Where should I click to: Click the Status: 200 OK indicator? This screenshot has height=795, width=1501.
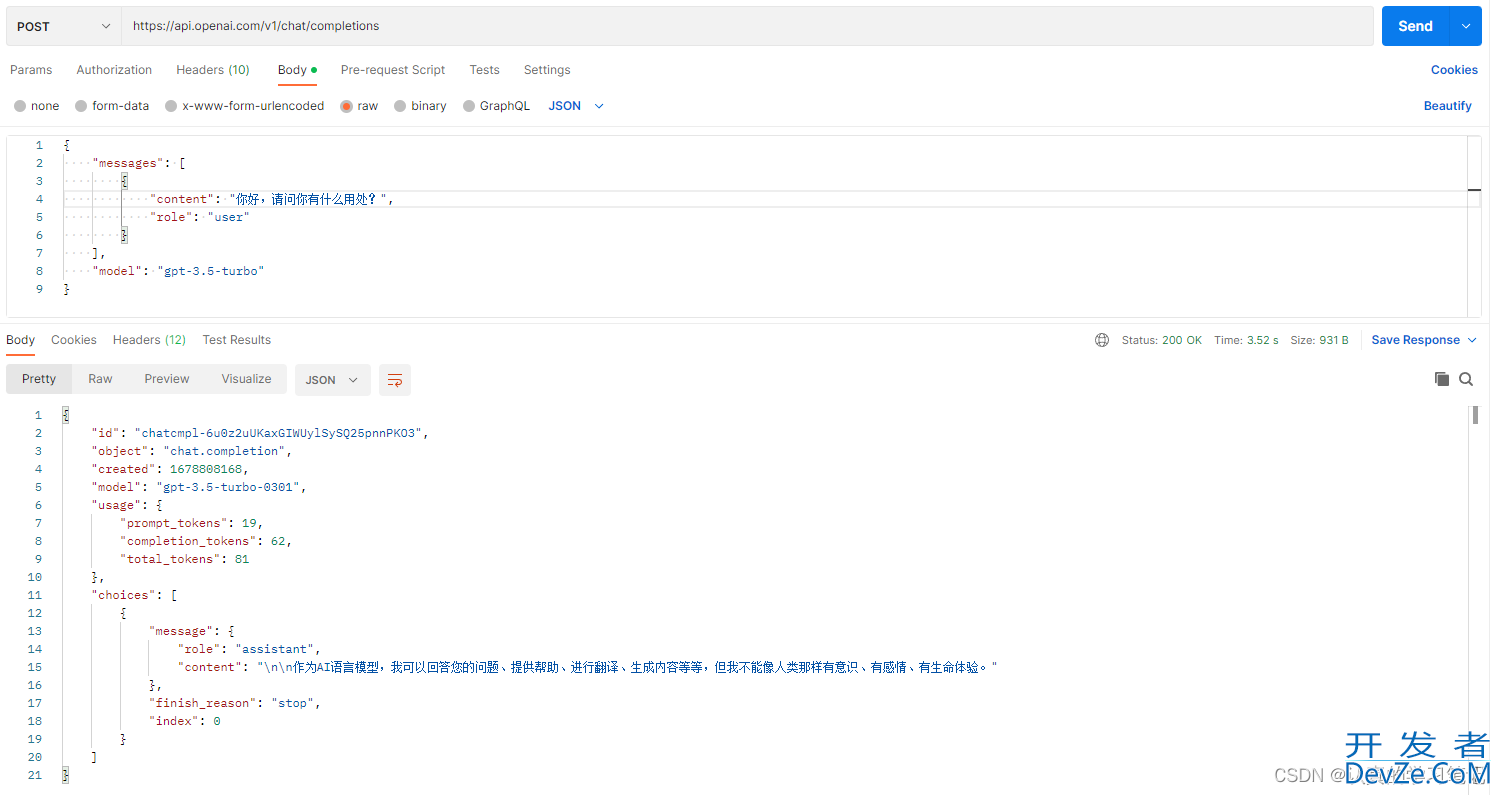click(x=1161, y=340)
